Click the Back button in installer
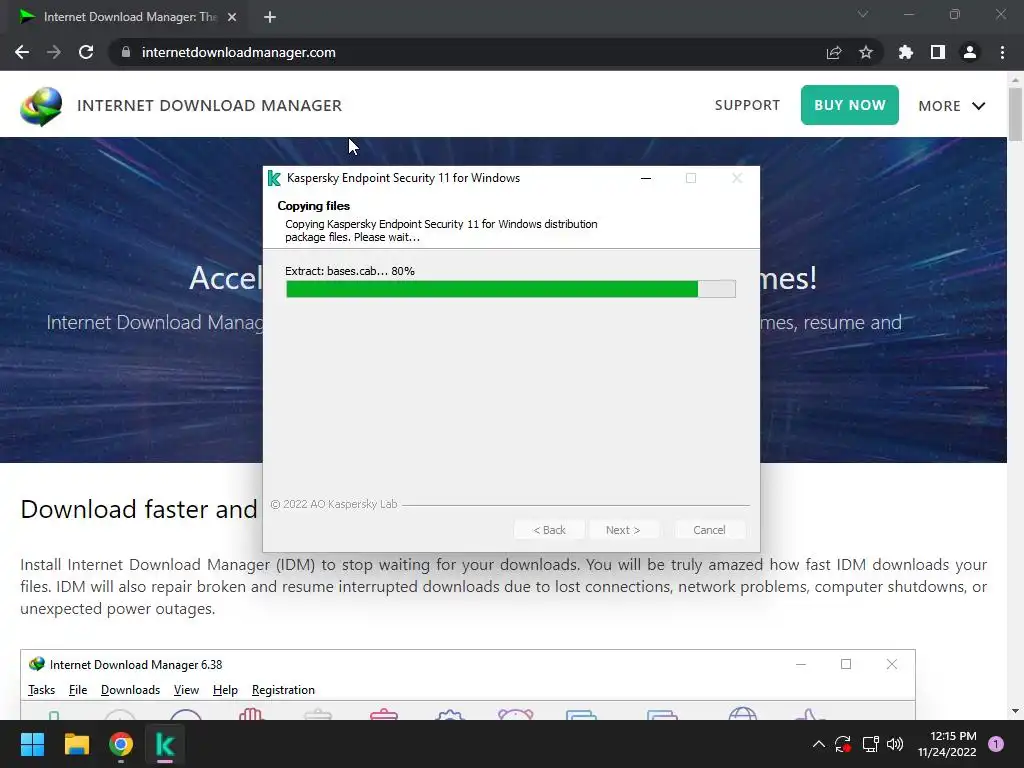 [549, 530]
